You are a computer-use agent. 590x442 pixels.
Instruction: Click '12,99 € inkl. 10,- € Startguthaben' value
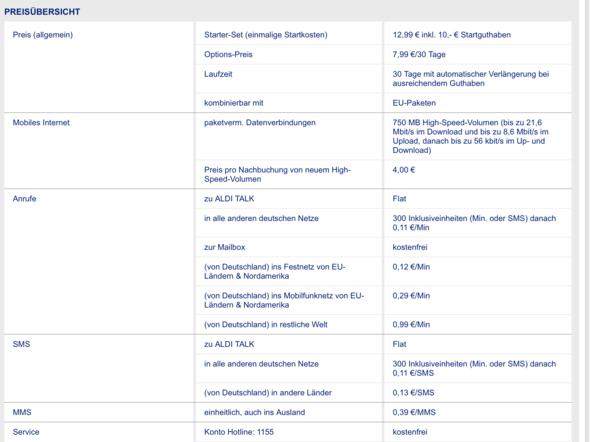pyautogui.click(x=452, y=35)
